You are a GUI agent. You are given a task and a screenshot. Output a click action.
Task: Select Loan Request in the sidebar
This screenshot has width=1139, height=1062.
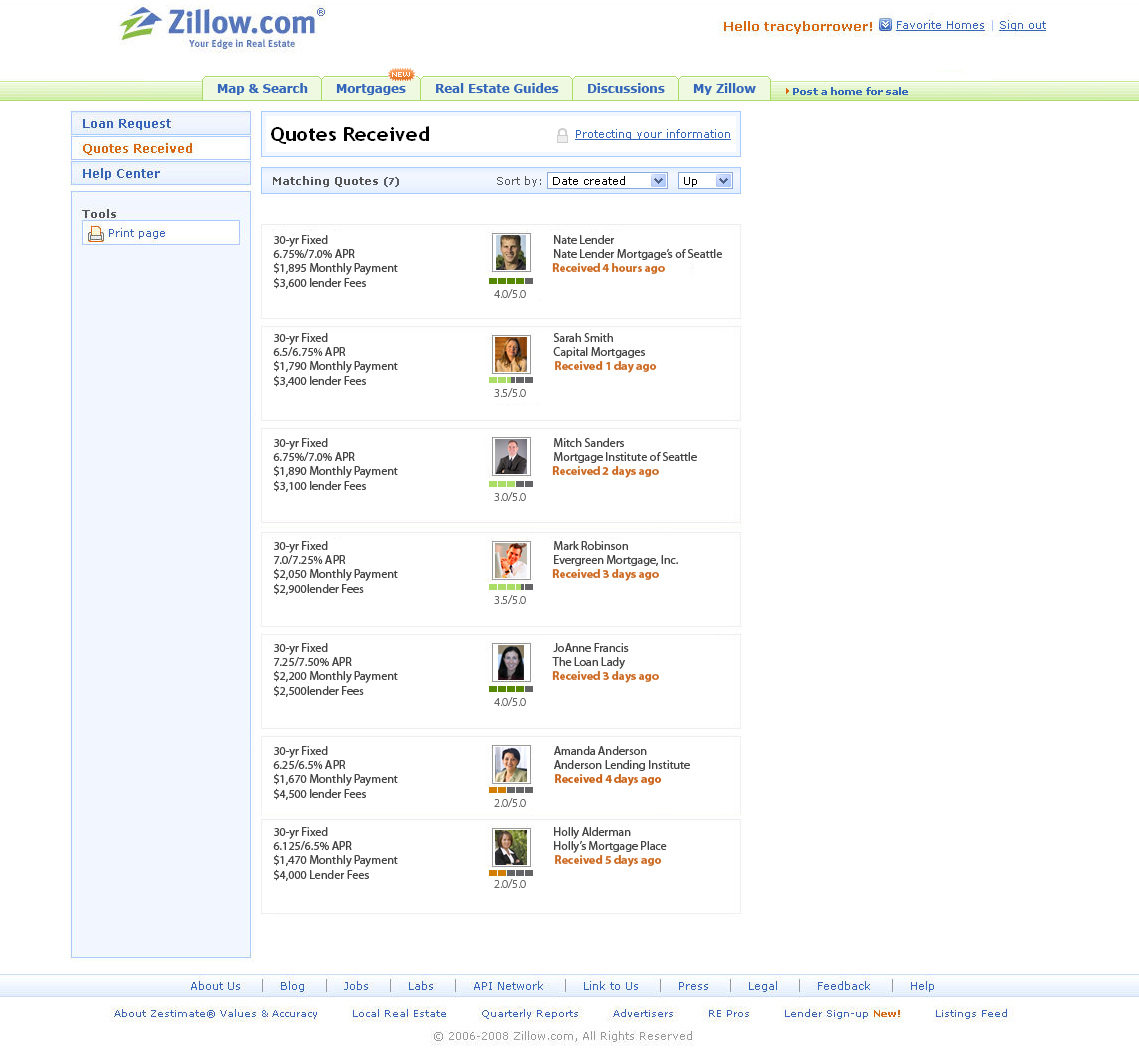(x=161, y=123)
